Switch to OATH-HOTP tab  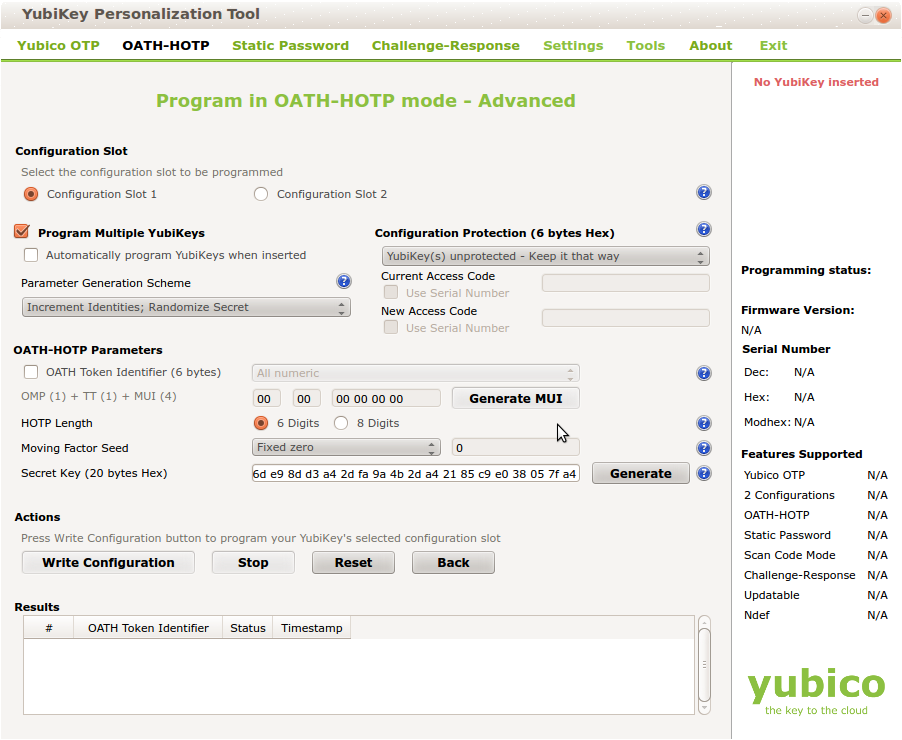coord(166,45)
